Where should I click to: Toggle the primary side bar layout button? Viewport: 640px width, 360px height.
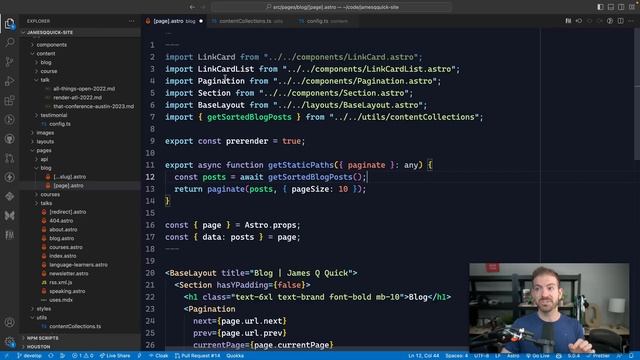[x=600, y=7]
